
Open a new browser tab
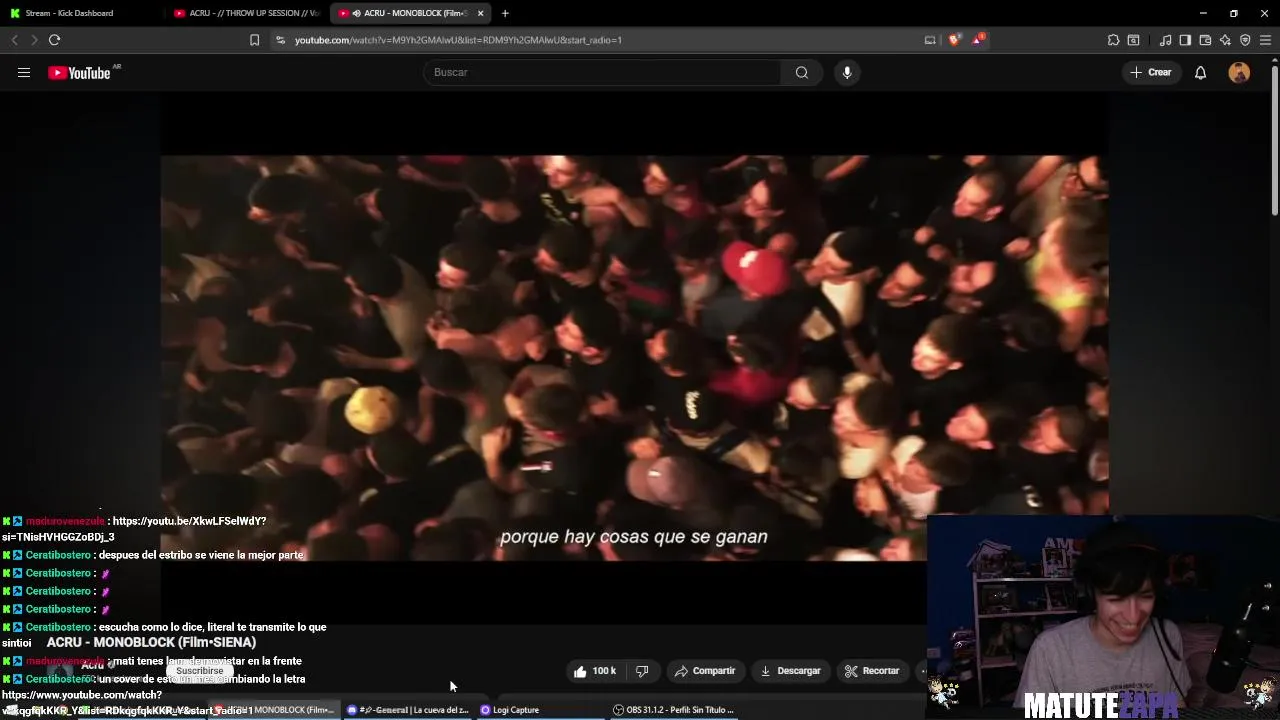tap(505, 13)
